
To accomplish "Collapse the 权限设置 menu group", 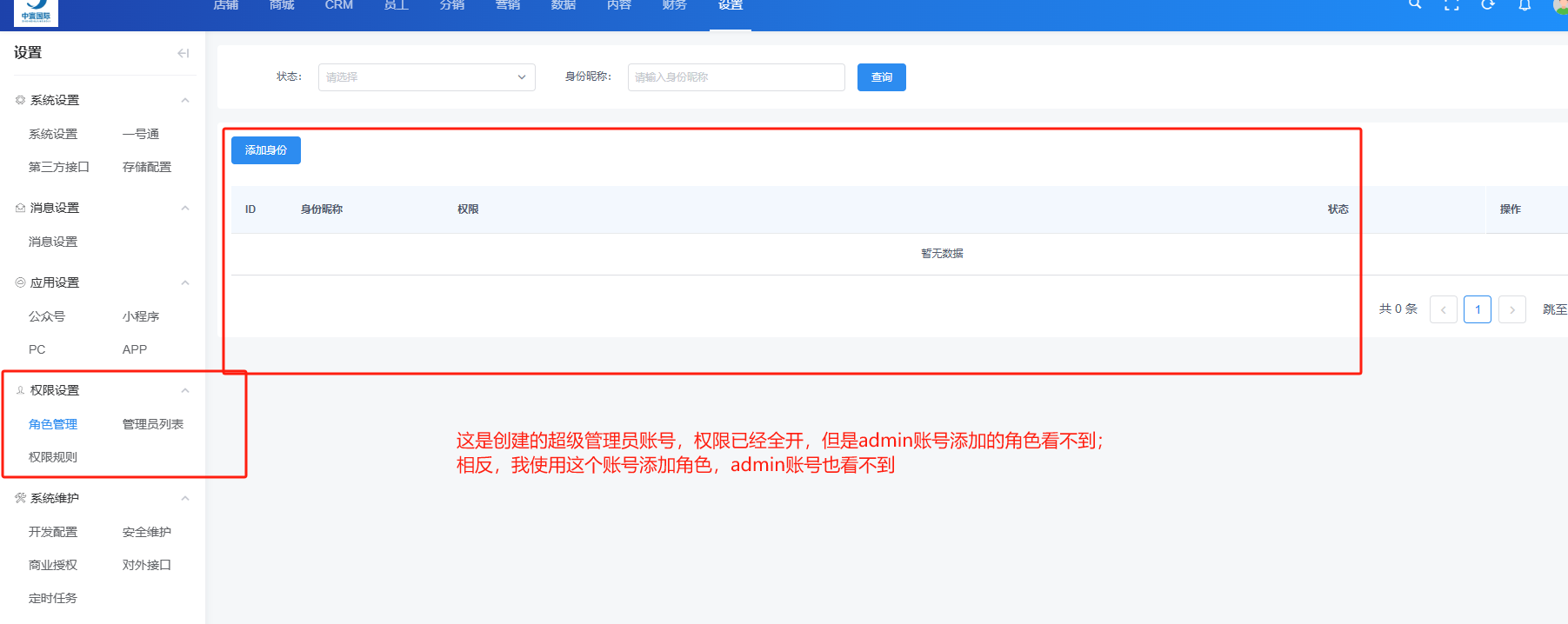I will 185,390.
